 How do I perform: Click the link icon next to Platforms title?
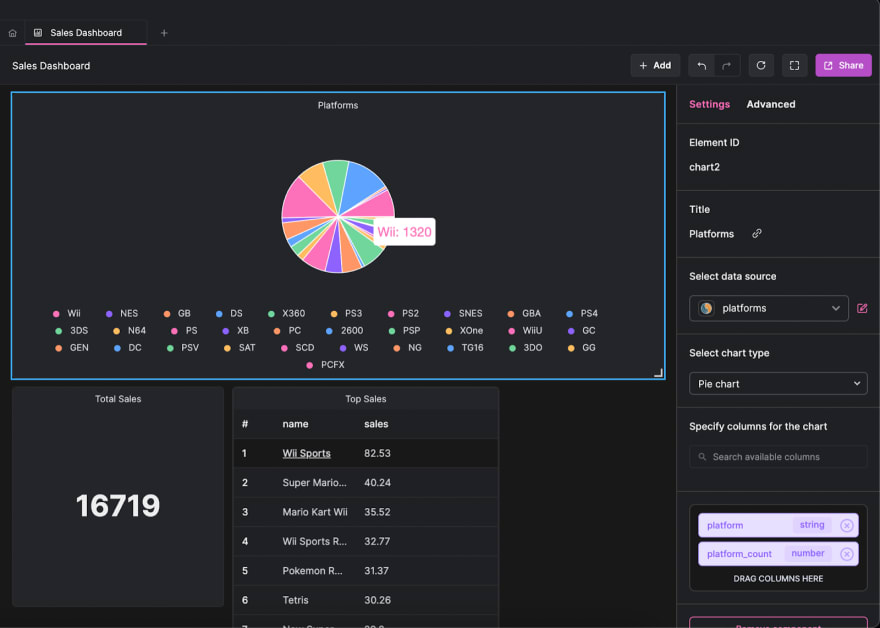[x=757, y=233]
